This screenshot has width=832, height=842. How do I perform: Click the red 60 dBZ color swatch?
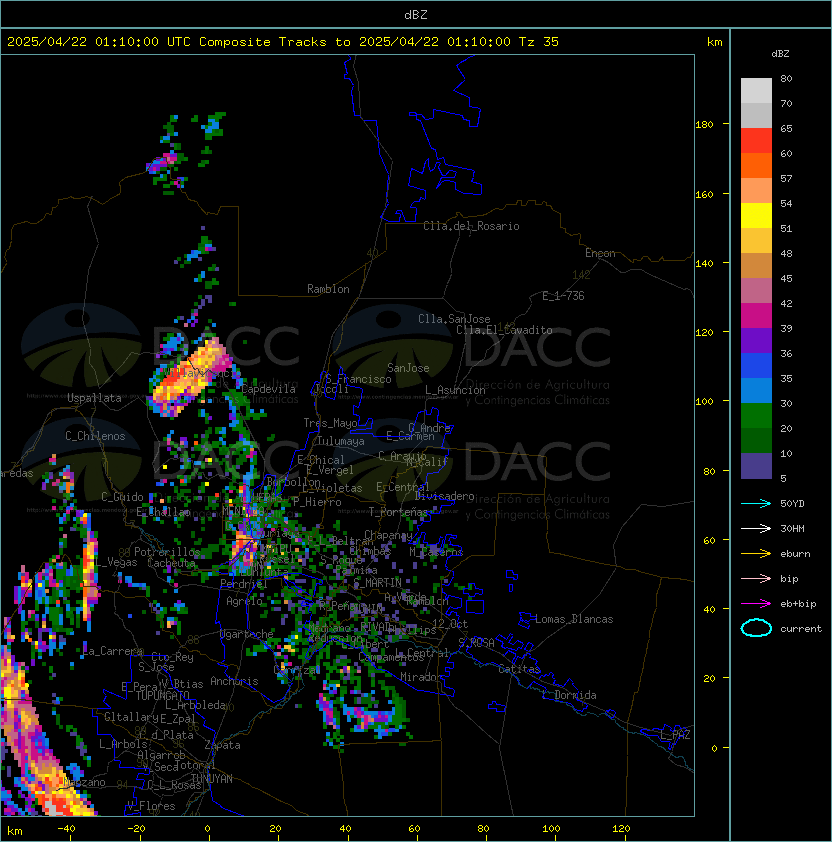tap(756, 141)
